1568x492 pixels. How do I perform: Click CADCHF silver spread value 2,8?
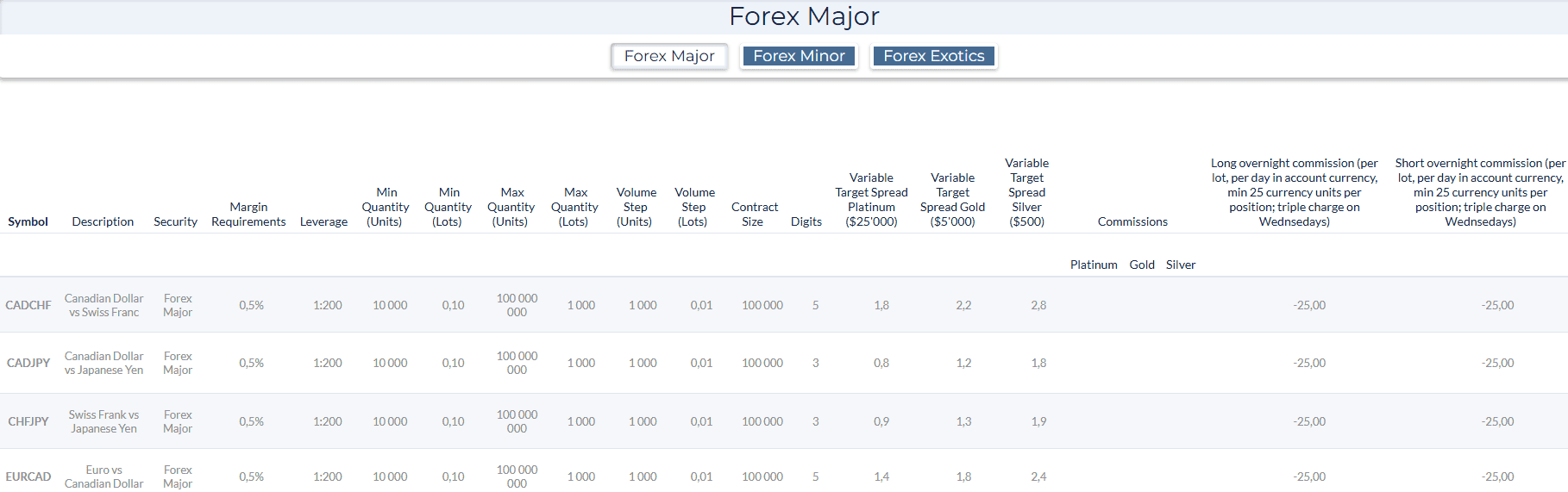(x=1038, y=305)
